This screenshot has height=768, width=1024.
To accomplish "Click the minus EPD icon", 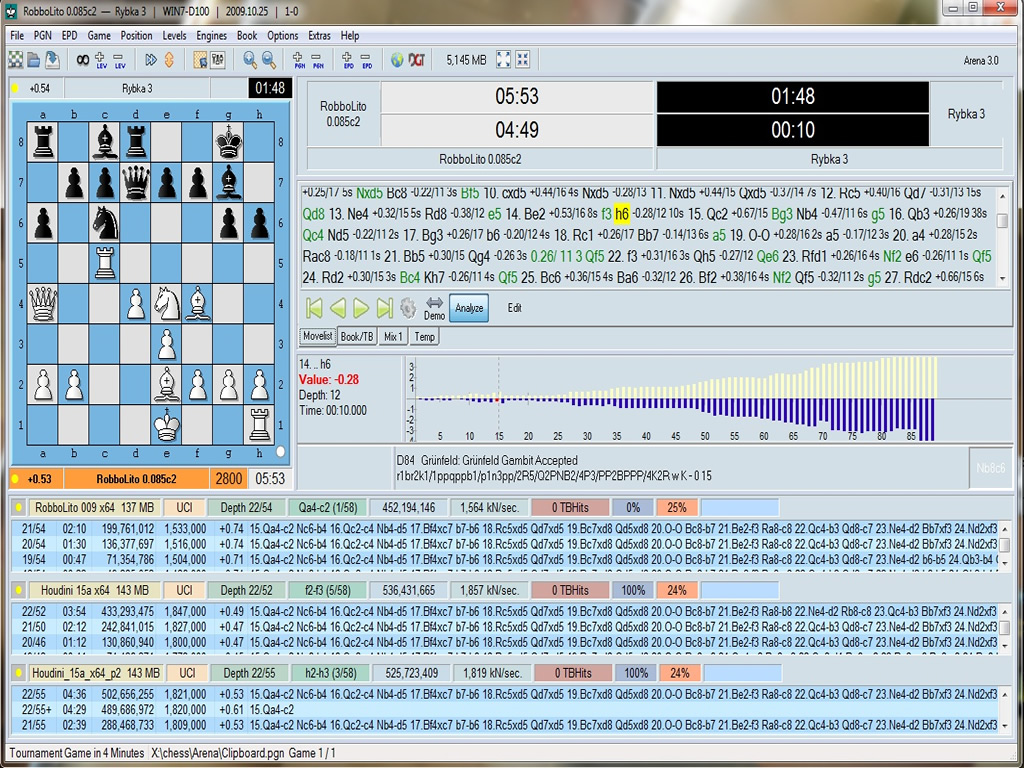I will tap(366, 60).
